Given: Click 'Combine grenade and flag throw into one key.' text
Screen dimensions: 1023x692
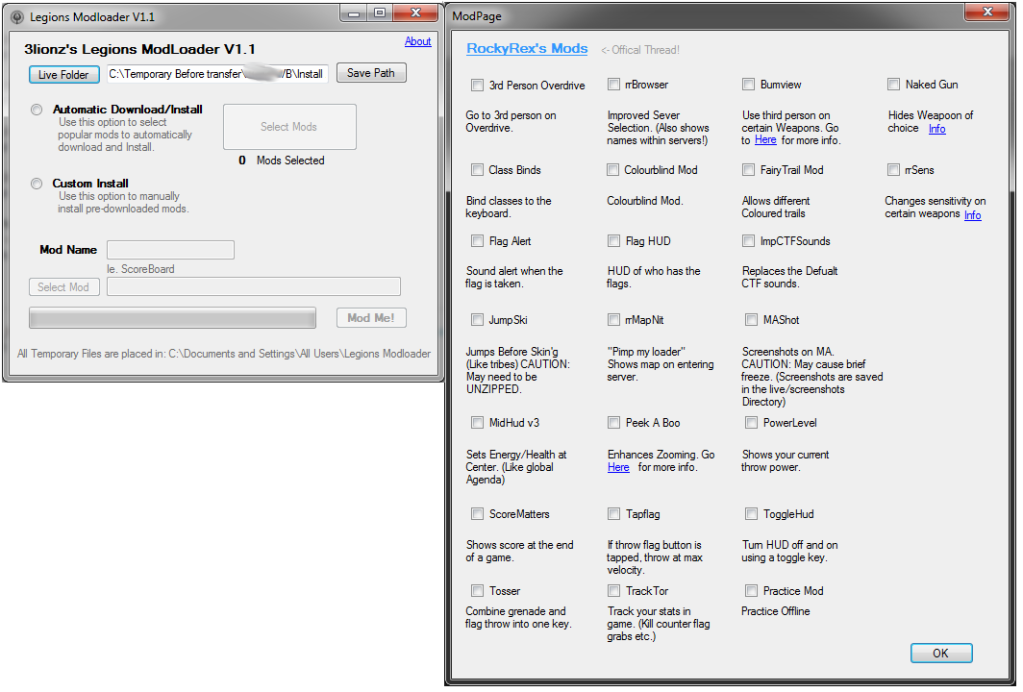Looking at the screenshot, I should click(x=519, y=618).
